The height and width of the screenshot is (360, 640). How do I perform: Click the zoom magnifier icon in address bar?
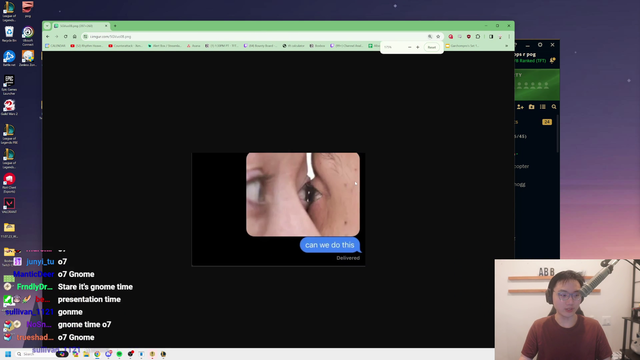(430, 37)
